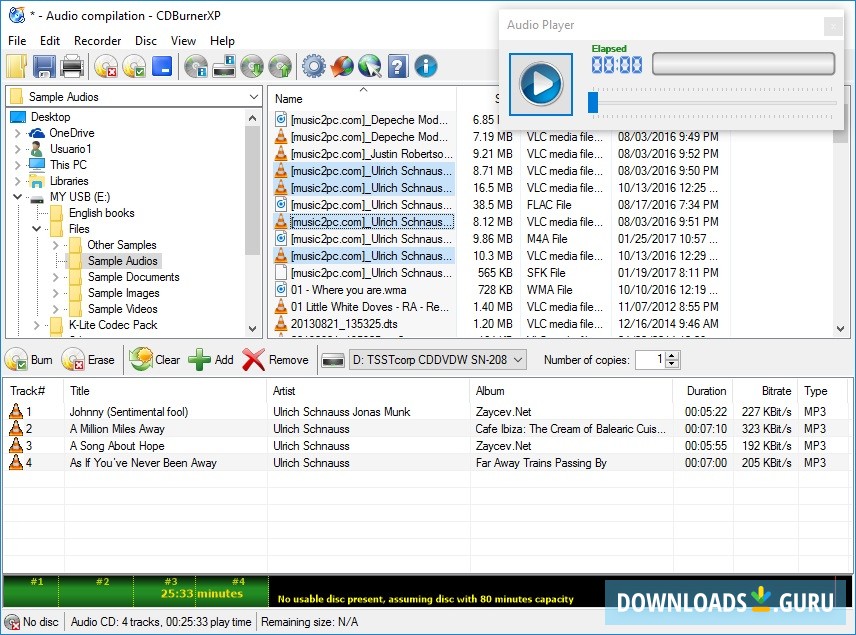Collapse the Files folder node
Viewport: 856px width, 635px height.
click(37, 229)
